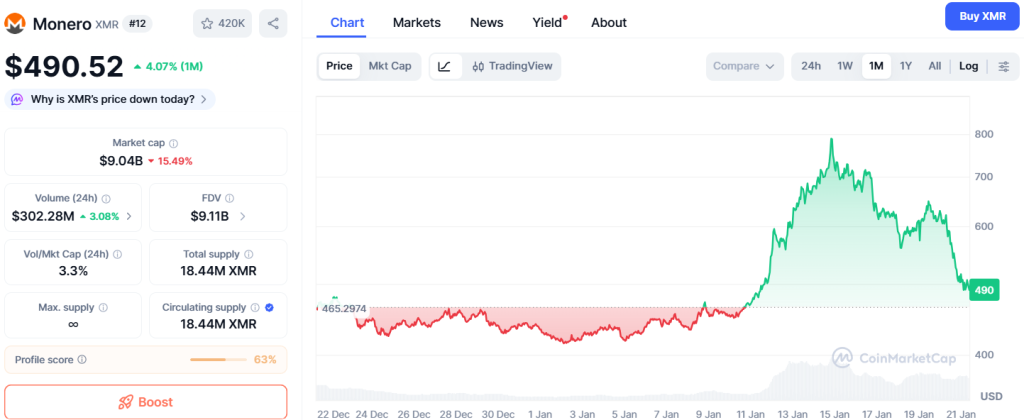
Task: Click the share icon next to watchlist
Action: click(273, 24)
